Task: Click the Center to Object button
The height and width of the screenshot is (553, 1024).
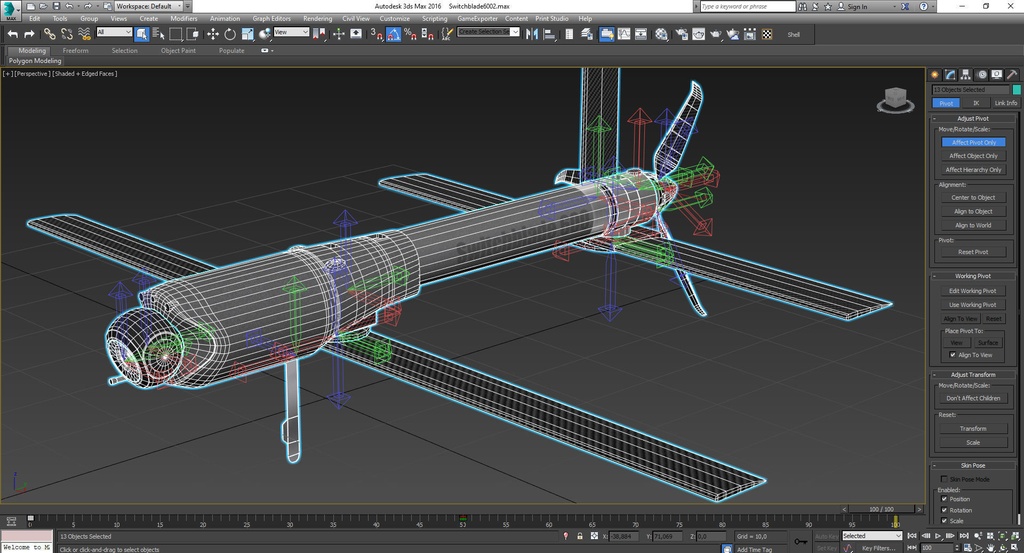Action: [973, 198]
